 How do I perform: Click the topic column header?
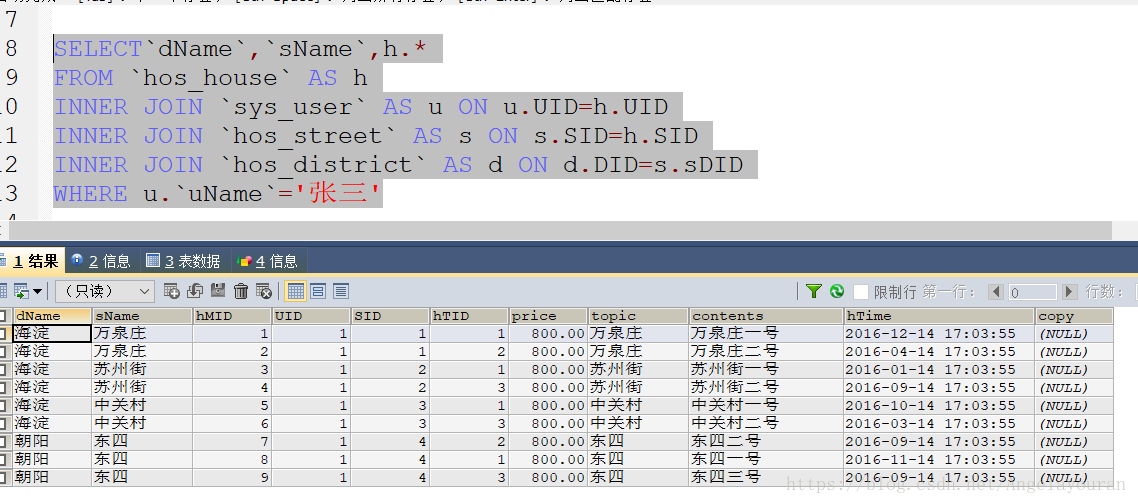(638, 316)
